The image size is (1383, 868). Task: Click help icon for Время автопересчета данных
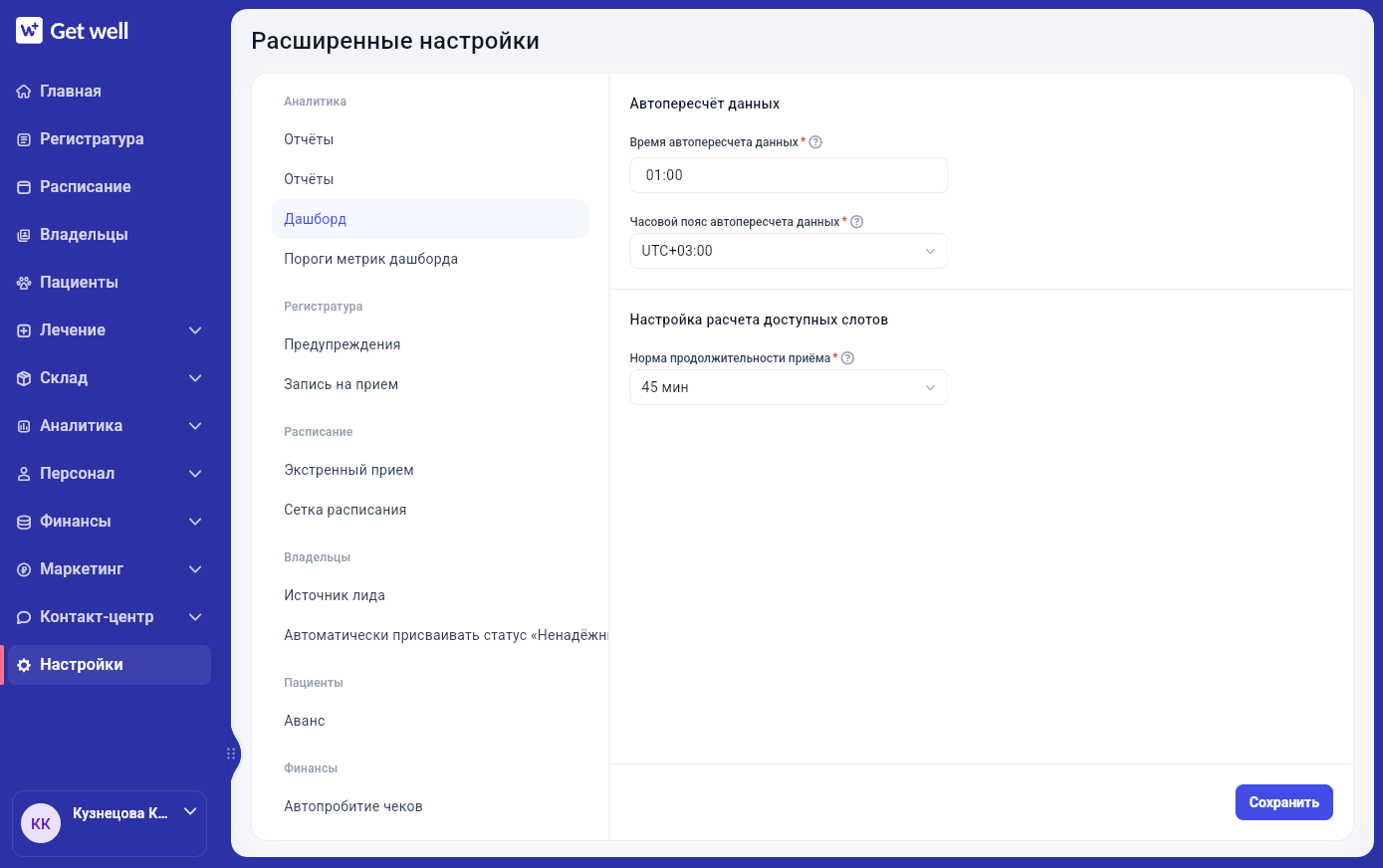click(815, 142)
